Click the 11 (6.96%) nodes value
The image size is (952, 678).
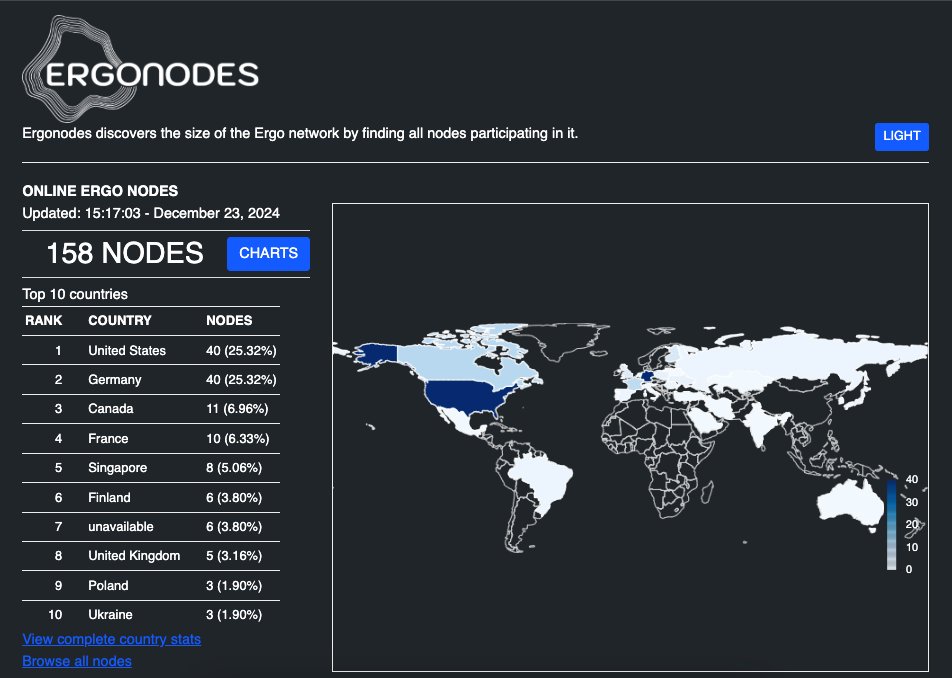237,408
